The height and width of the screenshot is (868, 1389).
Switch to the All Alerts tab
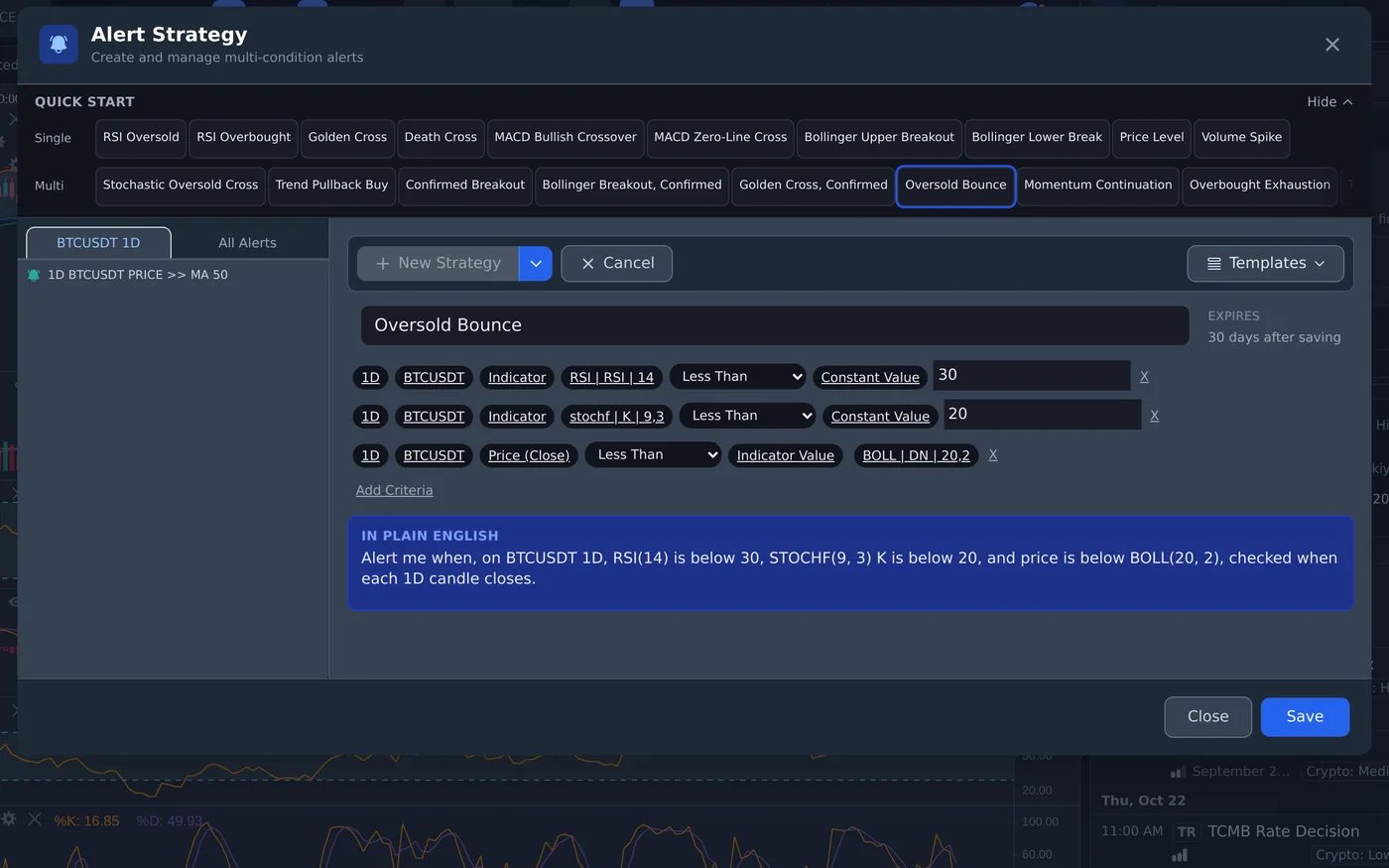tap(247, 243)
